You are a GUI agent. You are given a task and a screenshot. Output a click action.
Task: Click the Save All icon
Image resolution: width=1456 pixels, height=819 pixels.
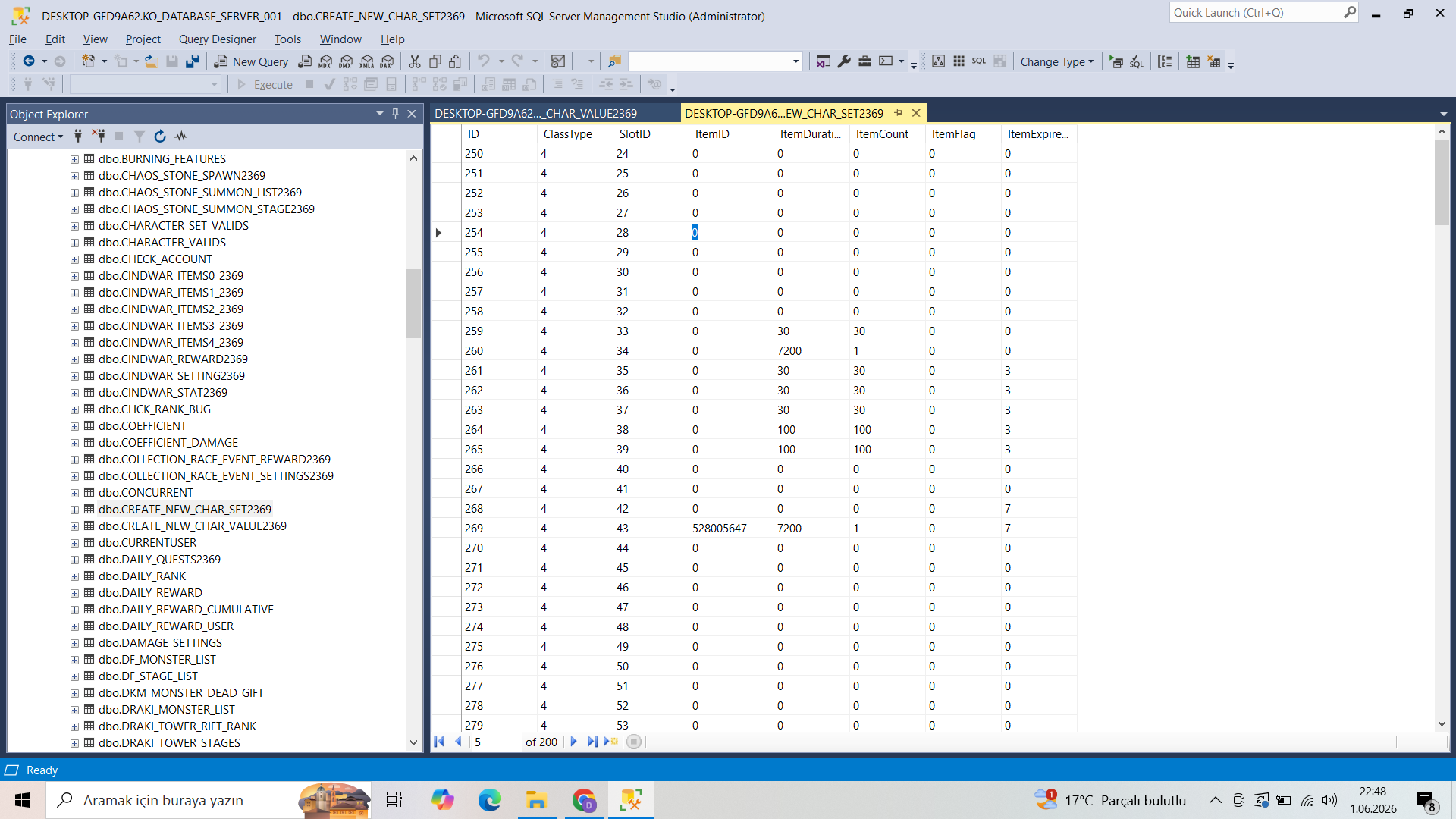193,61
